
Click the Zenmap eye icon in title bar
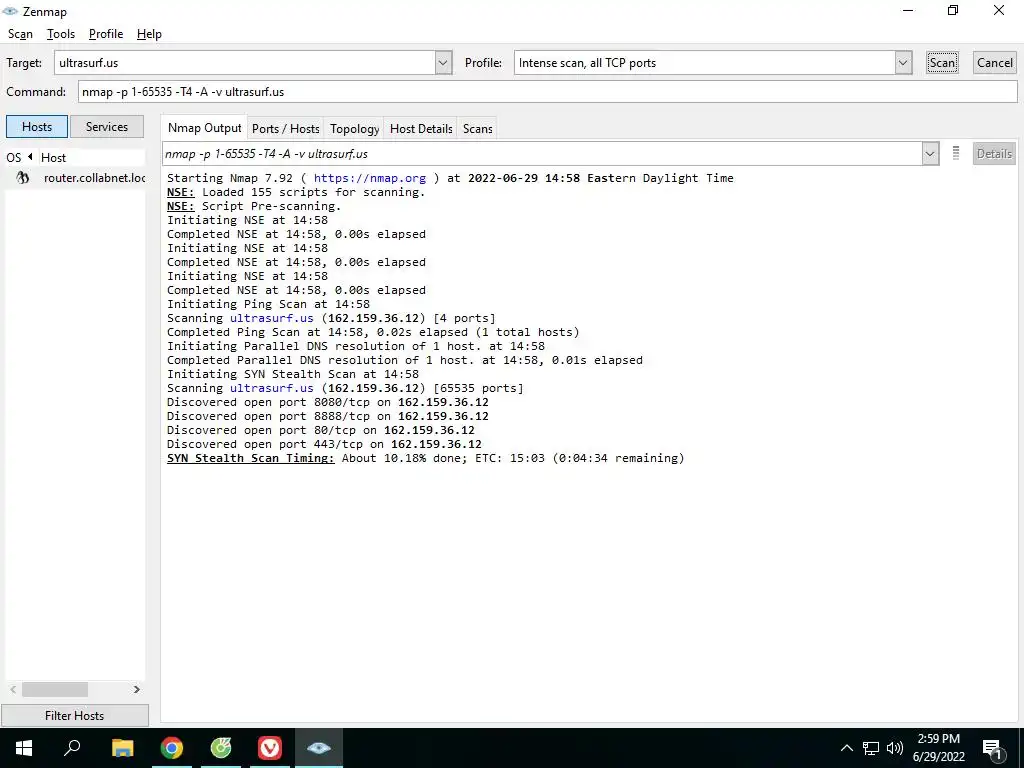point(9,11)
